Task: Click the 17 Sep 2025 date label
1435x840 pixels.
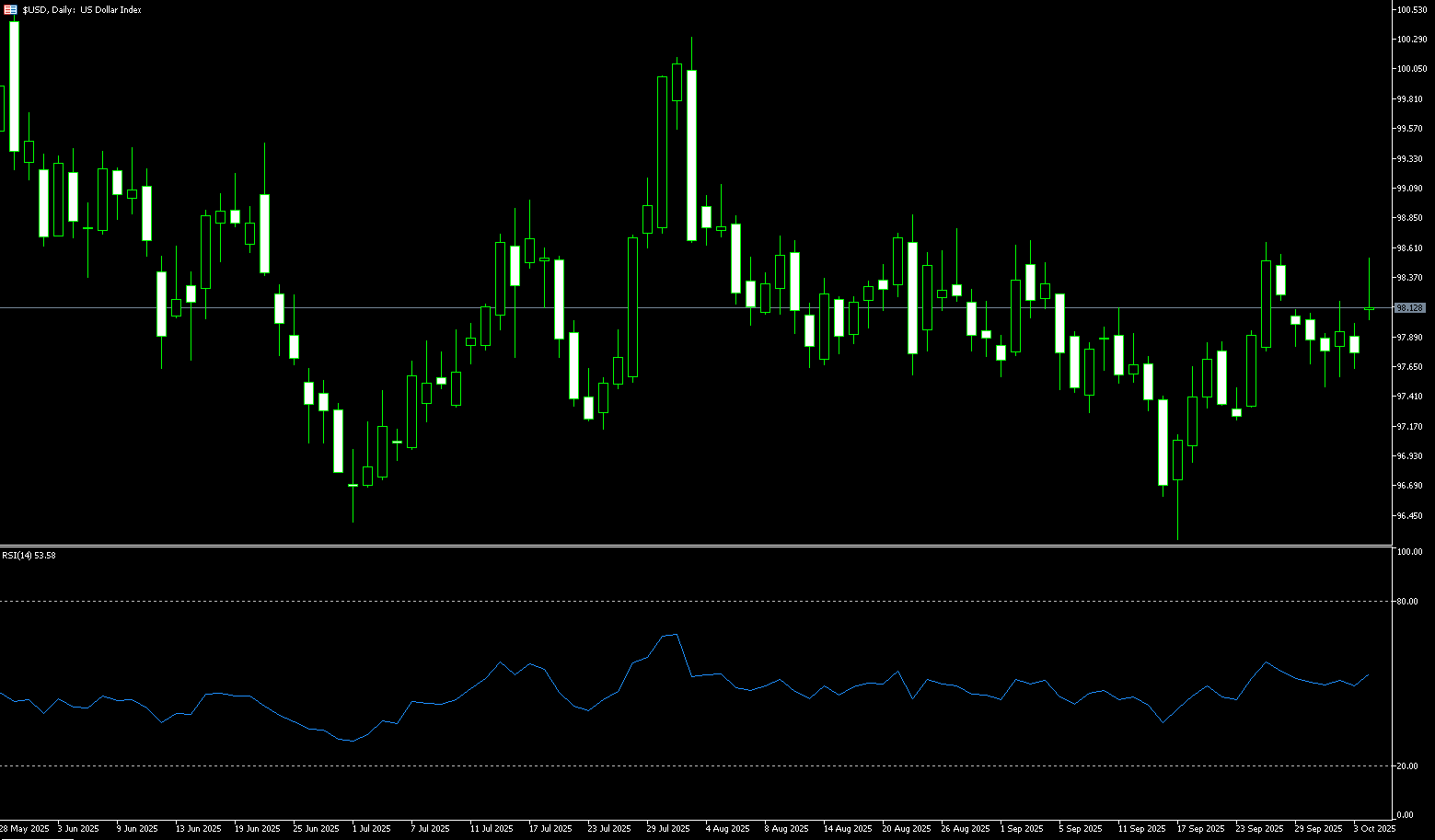Action: pyautogui.click(x=1200, y=829)
